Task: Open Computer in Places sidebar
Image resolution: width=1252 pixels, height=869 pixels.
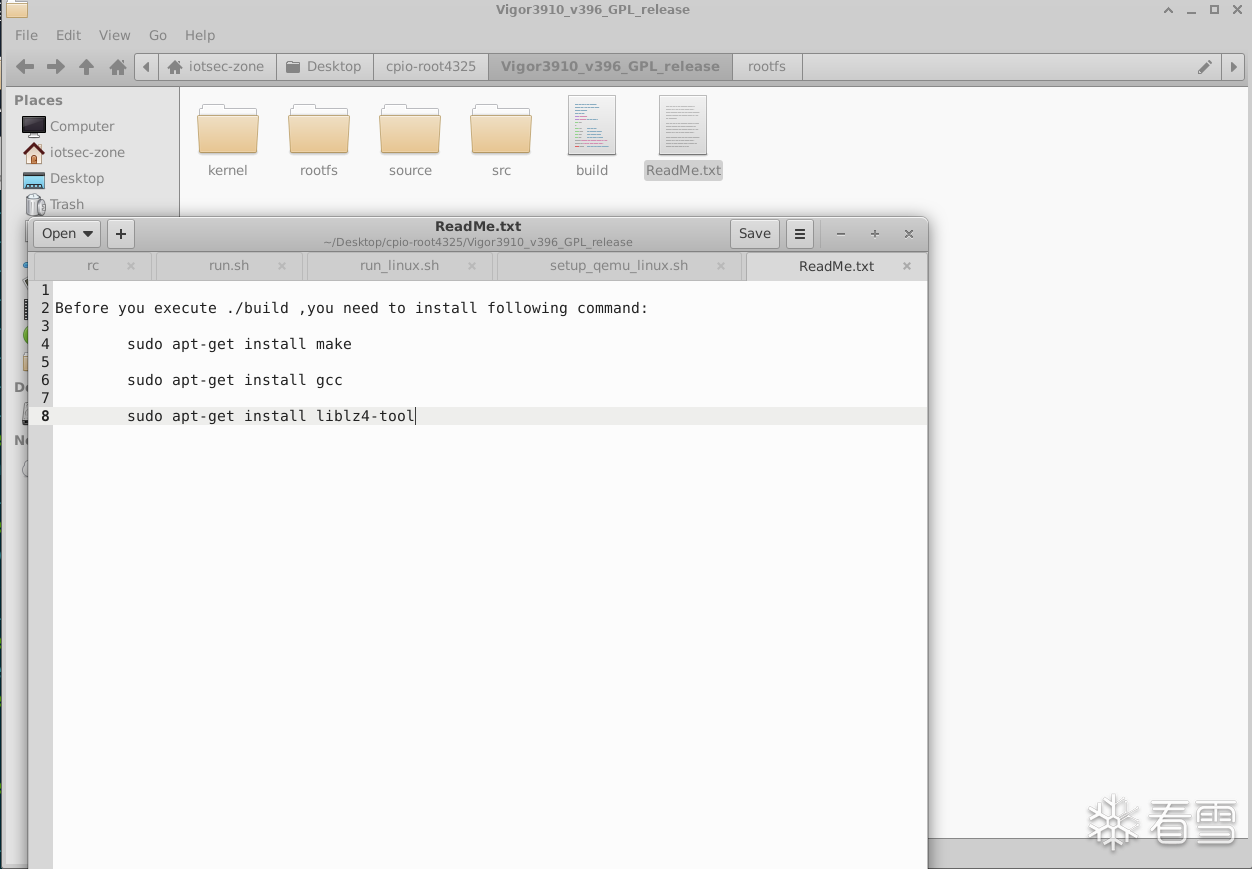Action: pos(82,126)
